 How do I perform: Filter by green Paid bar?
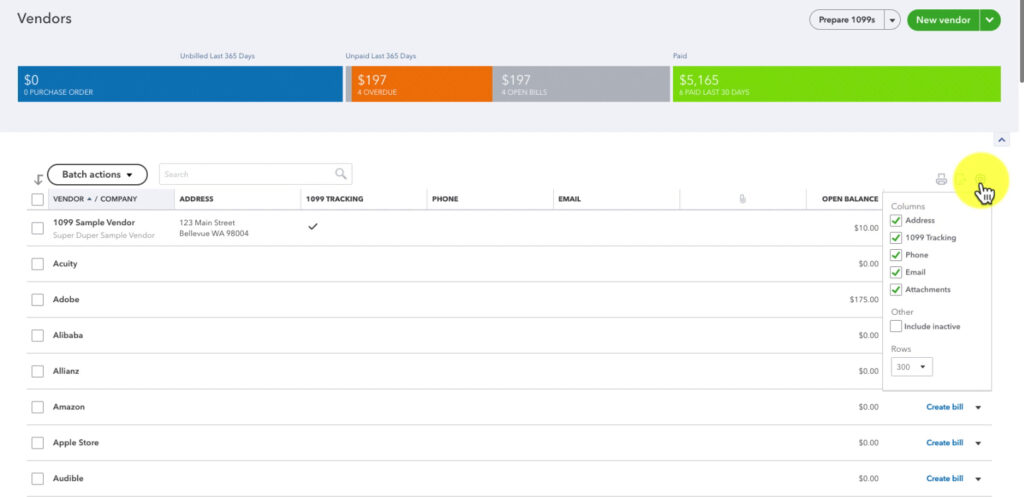(x=837, y=84)
